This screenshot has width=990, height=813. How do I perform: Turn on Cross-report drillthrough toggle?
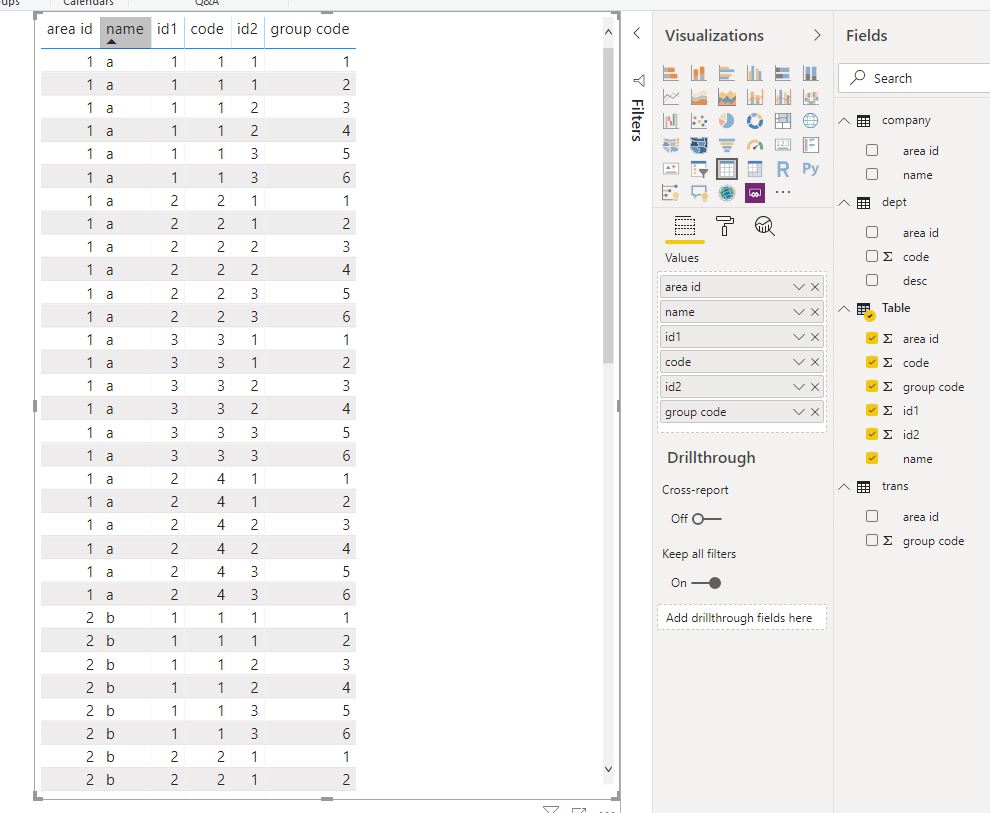pyautogui.click(x=707, y=519)
